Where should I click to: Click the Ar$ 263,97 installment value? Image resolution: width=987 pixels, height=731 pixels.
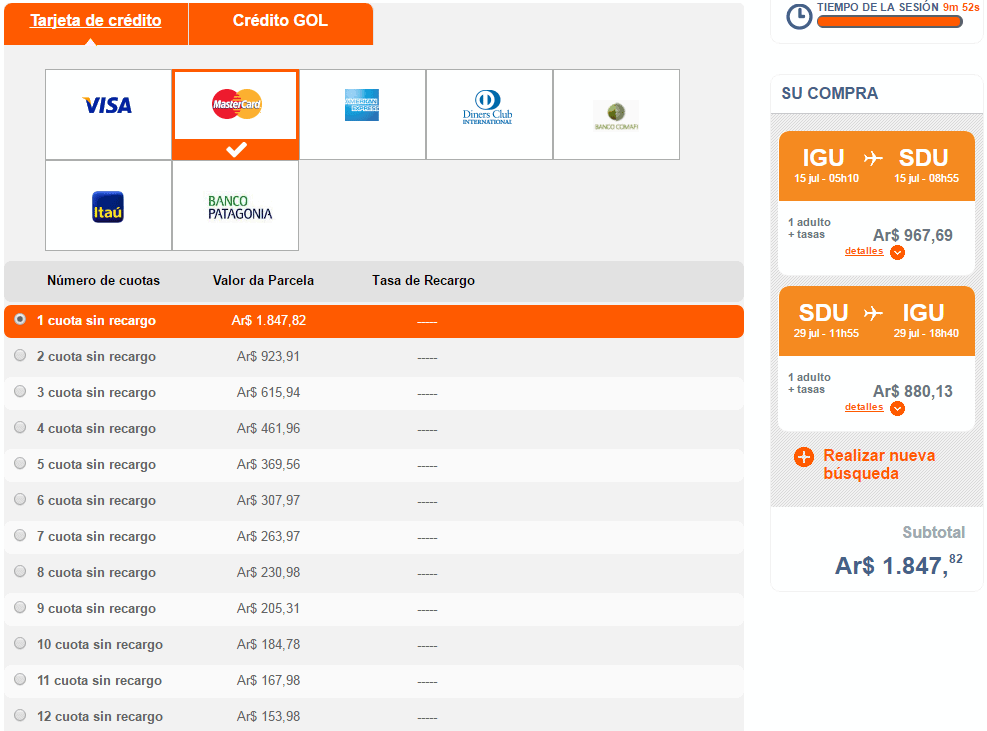[268, 536]
